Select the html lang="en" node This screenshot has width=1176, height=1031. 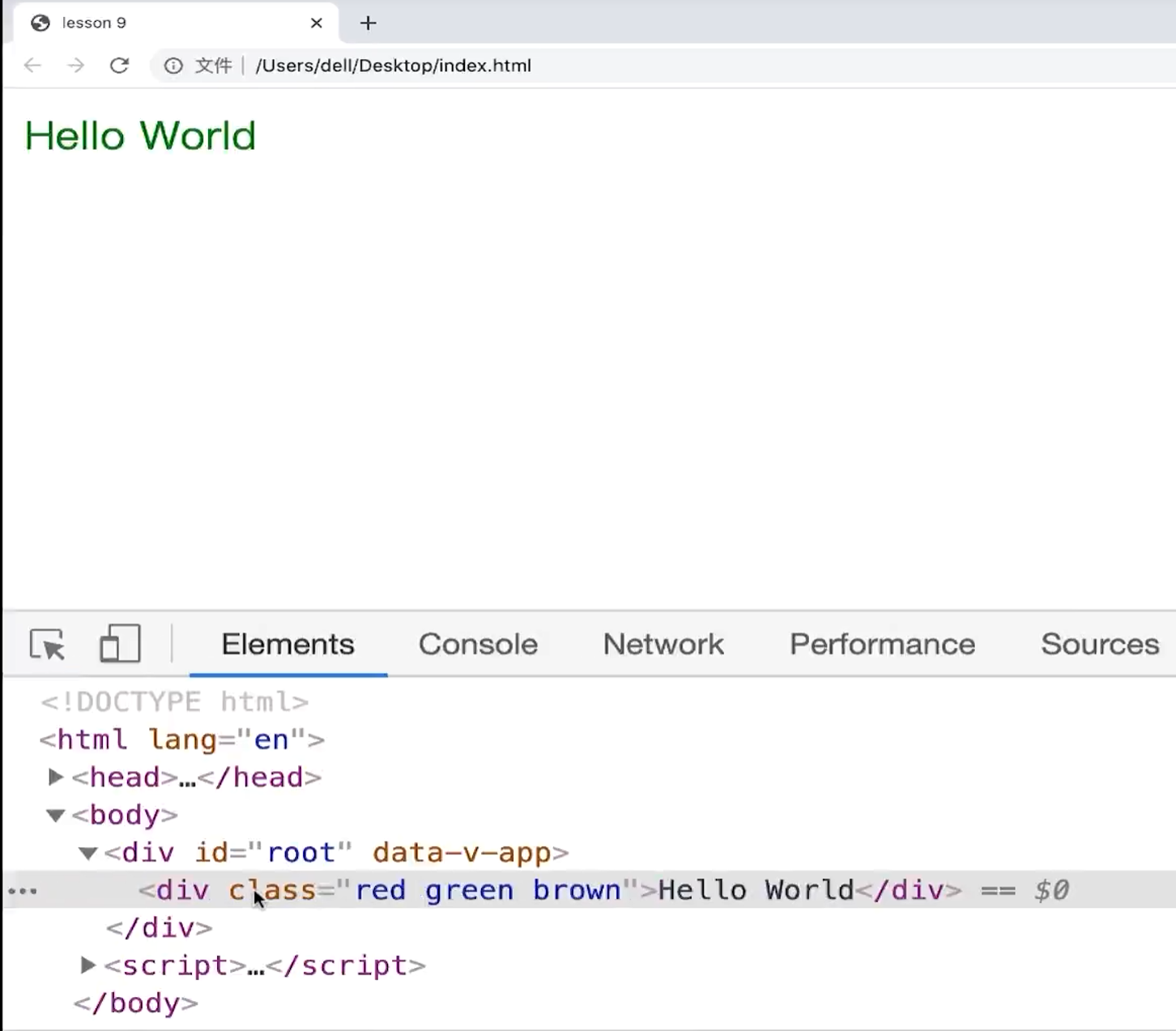click(x=182, y=739)
